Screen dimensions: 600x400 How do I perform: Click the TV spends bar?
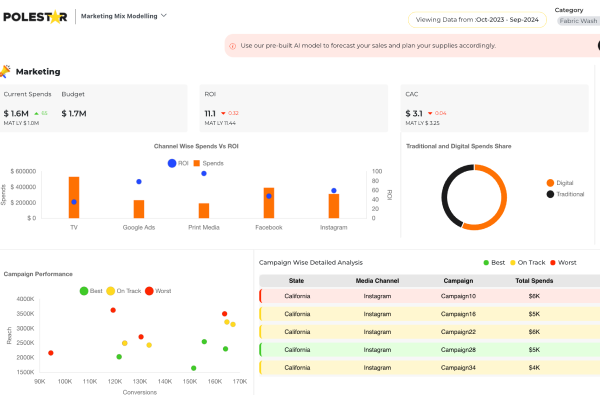click(x=74, y=197)
